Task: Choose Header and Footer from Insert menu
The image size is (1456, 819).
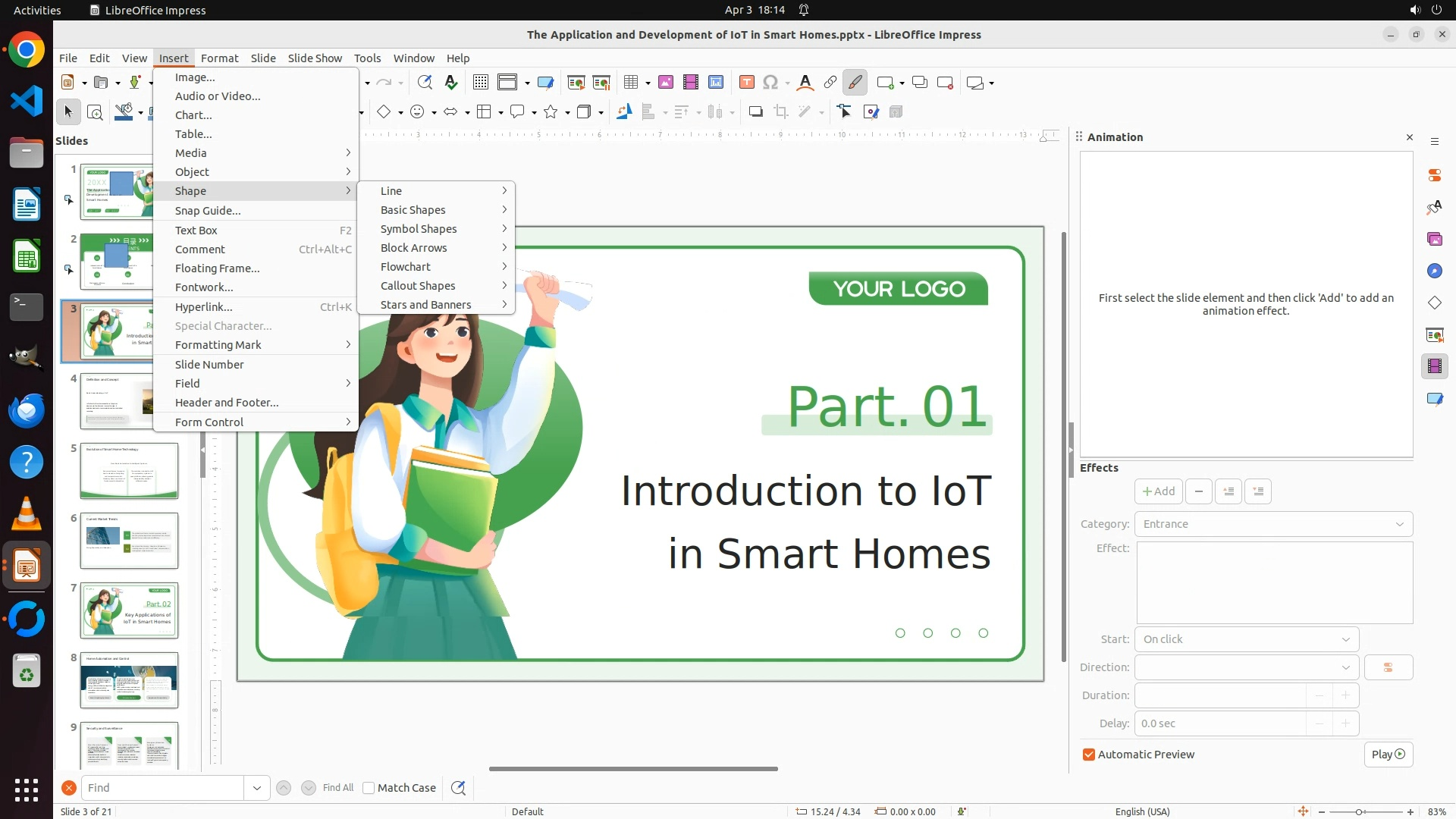Action: tap(227, 403)
